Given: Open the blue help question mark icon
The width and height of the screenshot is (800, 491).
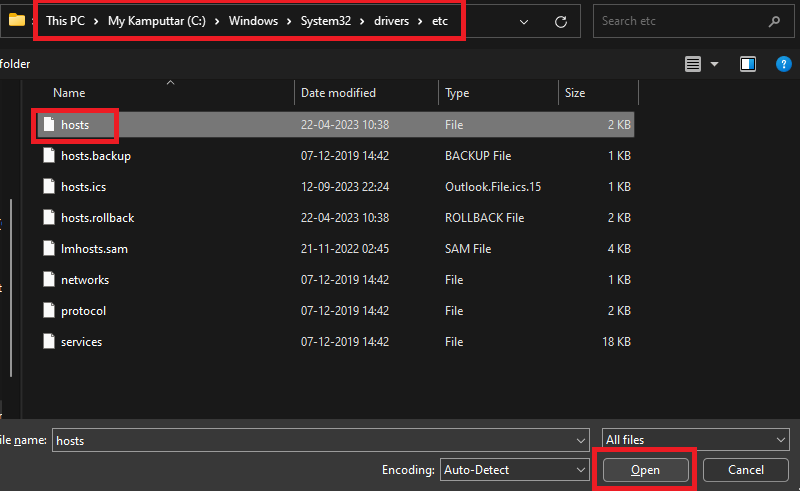Looking at the screenshot, I should tap(784, 64).
